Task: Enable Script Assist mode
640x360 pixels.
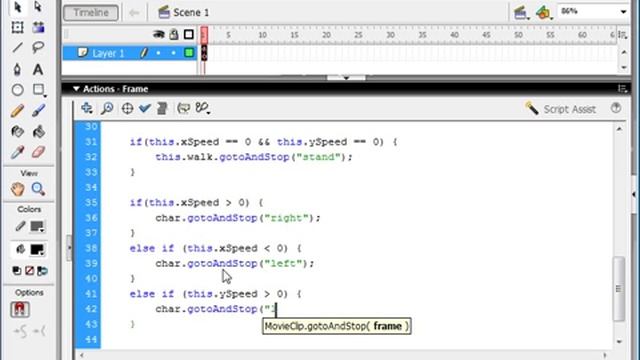Action: coord(561,109)
